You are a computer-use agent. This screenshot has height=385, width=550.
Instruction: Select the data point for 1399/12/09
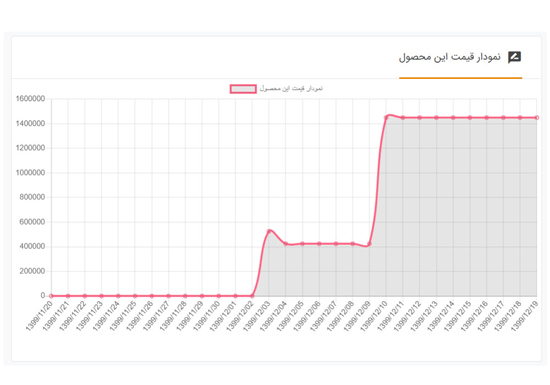[369, 244]
